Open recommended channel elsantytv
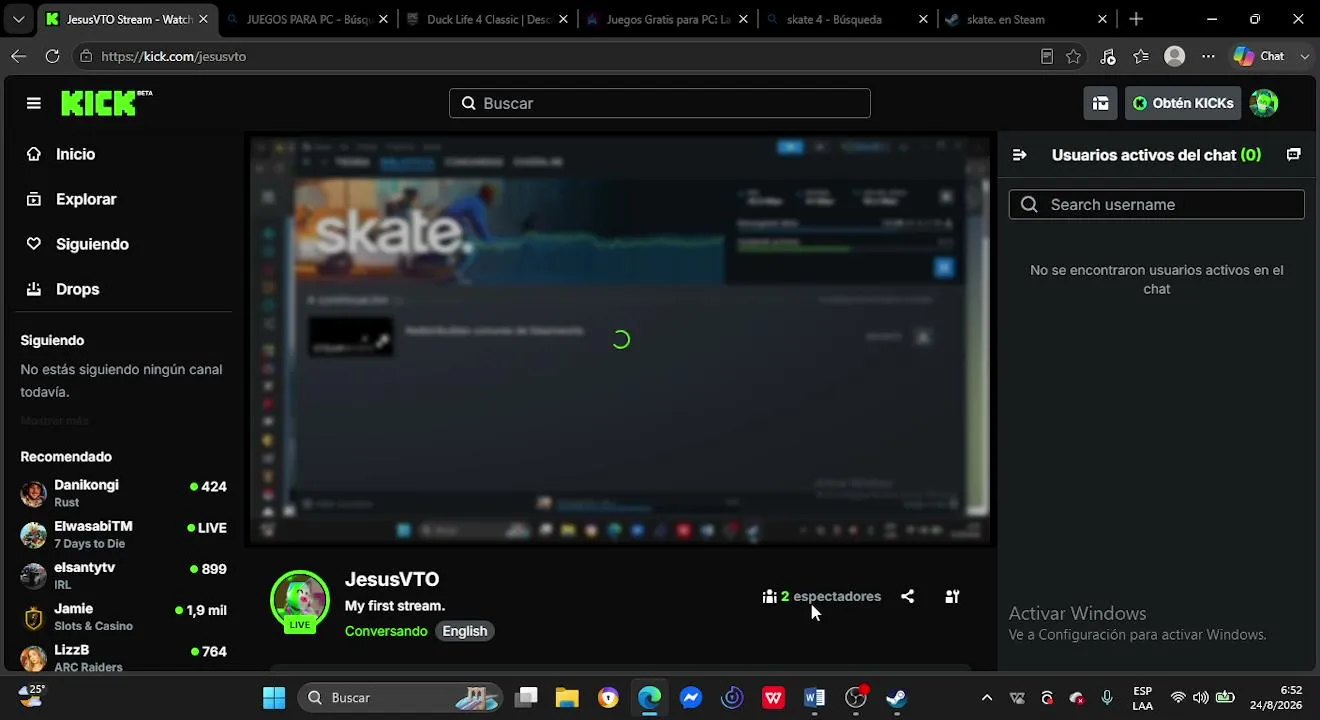Image resolution: width=1320 pixels, height=720 pixels. [x=123, y=575]
